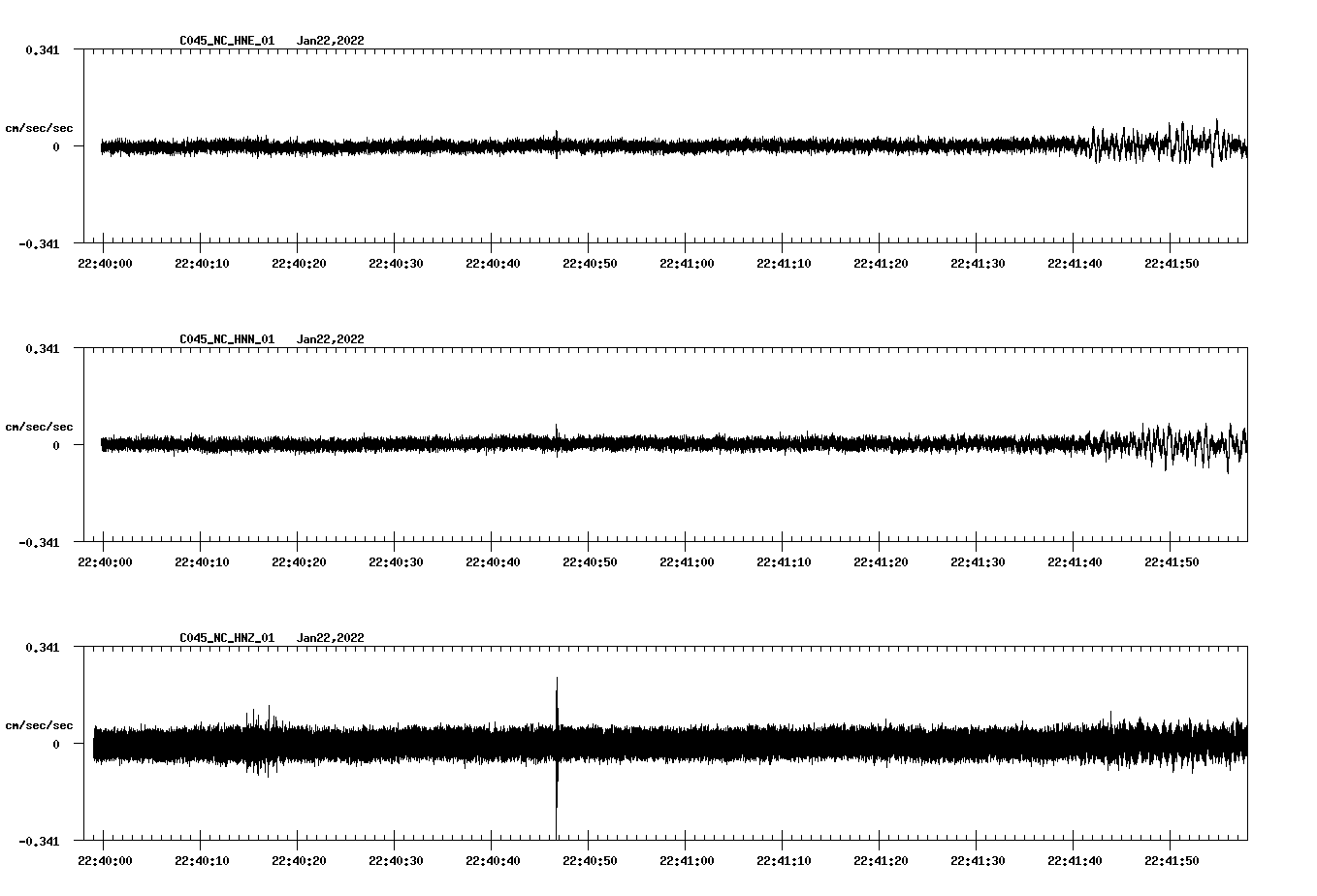Click 22:40:00 time label under HNE plot
Image resolution: width=1317 pixels, height=896 pixels.
click(105, 264)
